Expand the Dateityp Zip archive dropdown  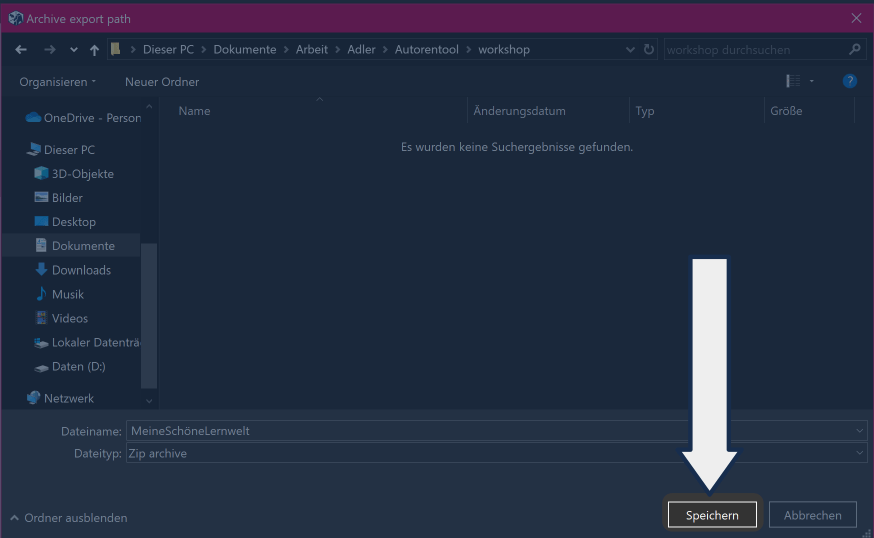click(x=860, y=453)
